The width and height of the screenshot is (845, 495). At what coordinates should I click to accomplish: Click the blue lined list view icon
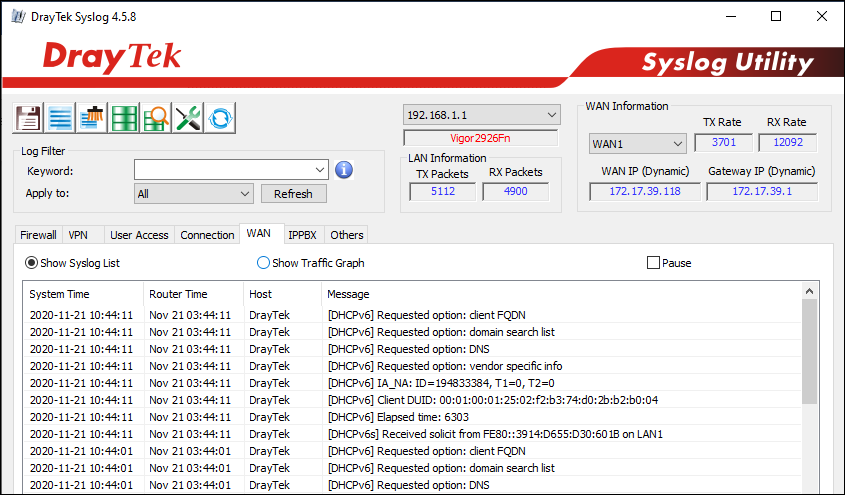pyautogui.click(x=60, y=117)
